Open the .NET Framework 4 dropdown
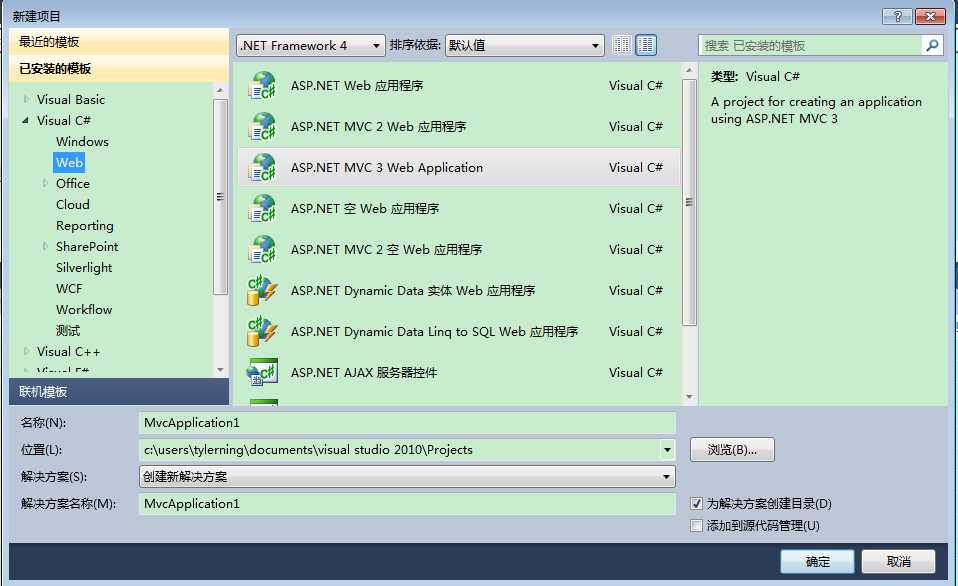This screenshot has height=586, width=958. pos(311,45)
